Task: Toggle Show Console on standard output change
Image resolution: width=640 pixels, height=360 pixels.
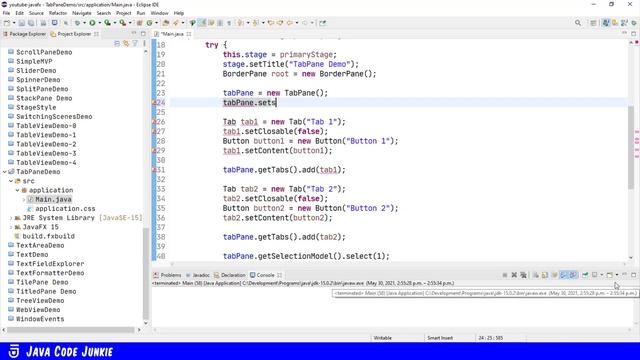Action: click(564, 275)
